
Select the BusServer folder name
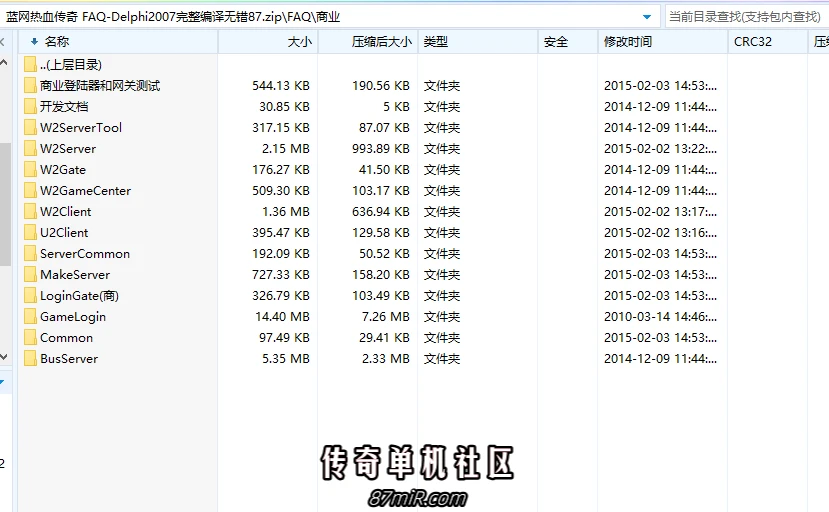click(x=69, y=359)
